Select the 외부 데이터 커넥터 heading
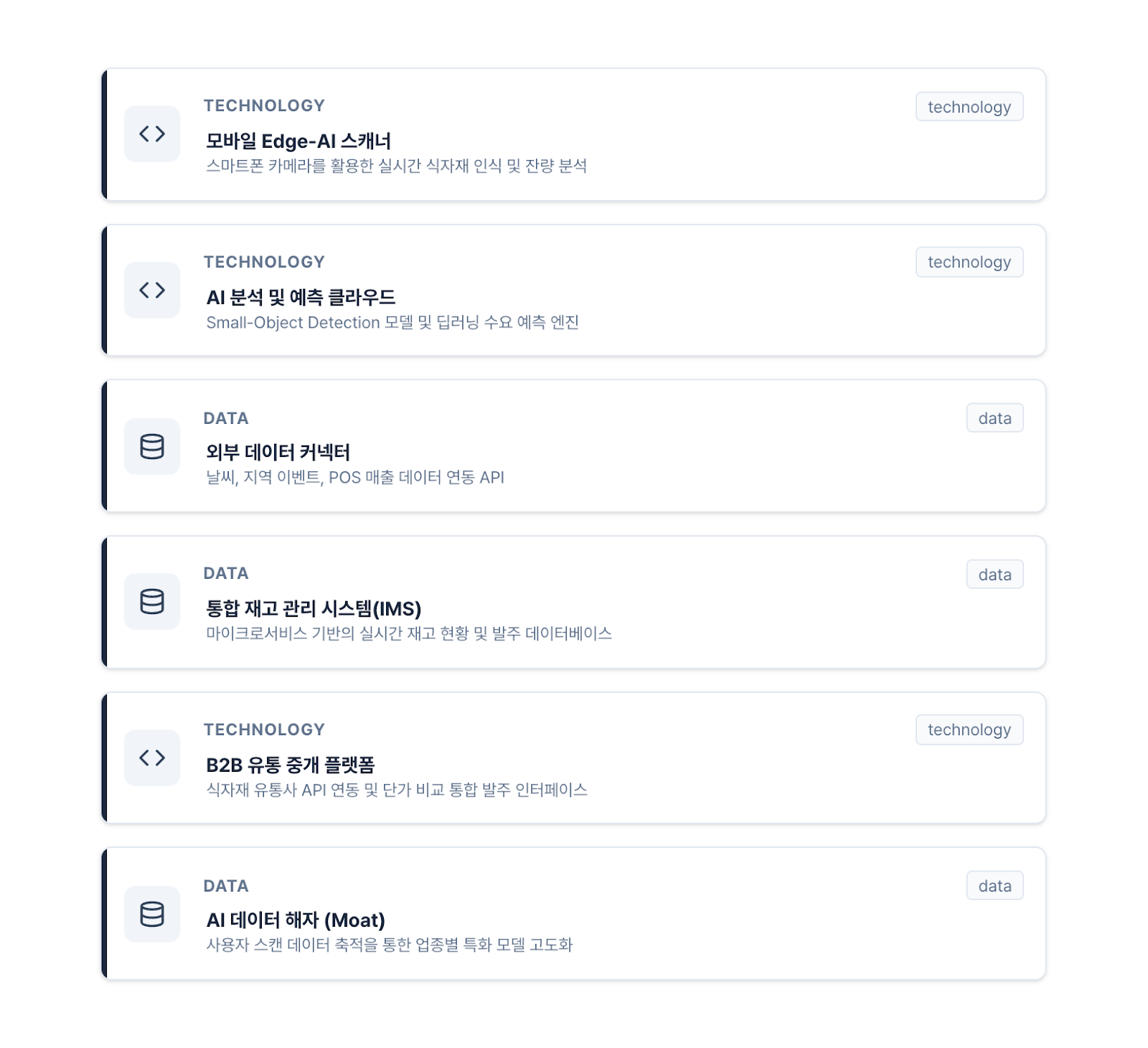Screen dimensions: 1148x1048 [x=278, y=453]
